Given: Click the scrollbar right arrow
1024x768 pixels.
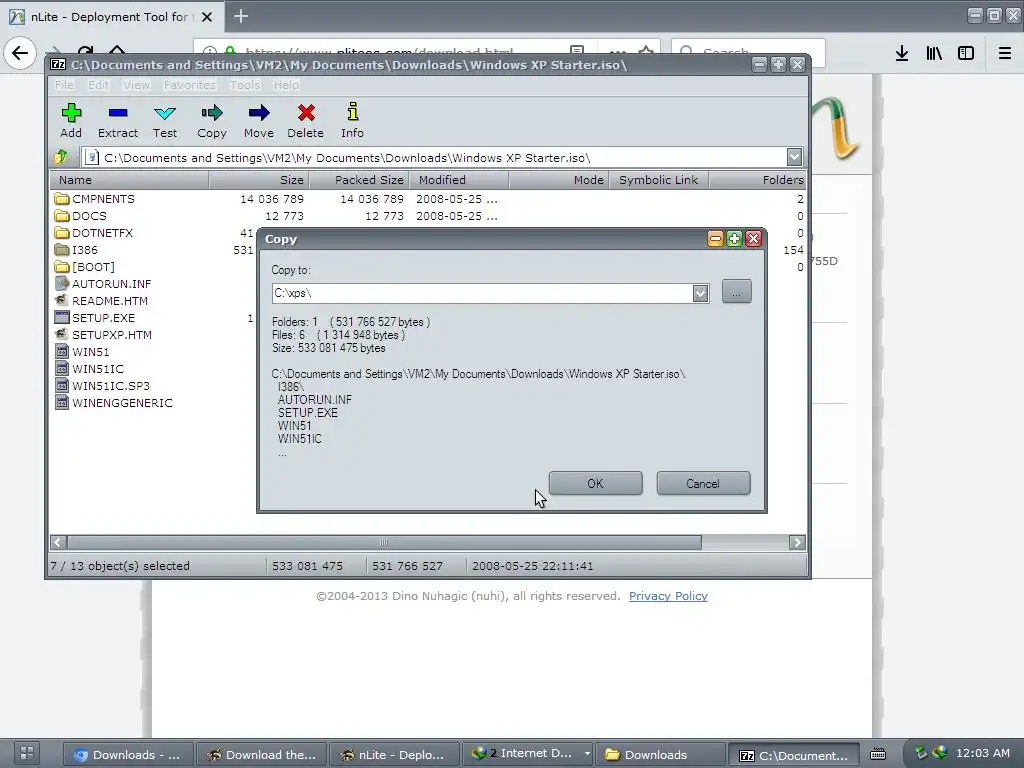Looking at the screenshot, I should point(797,543).
